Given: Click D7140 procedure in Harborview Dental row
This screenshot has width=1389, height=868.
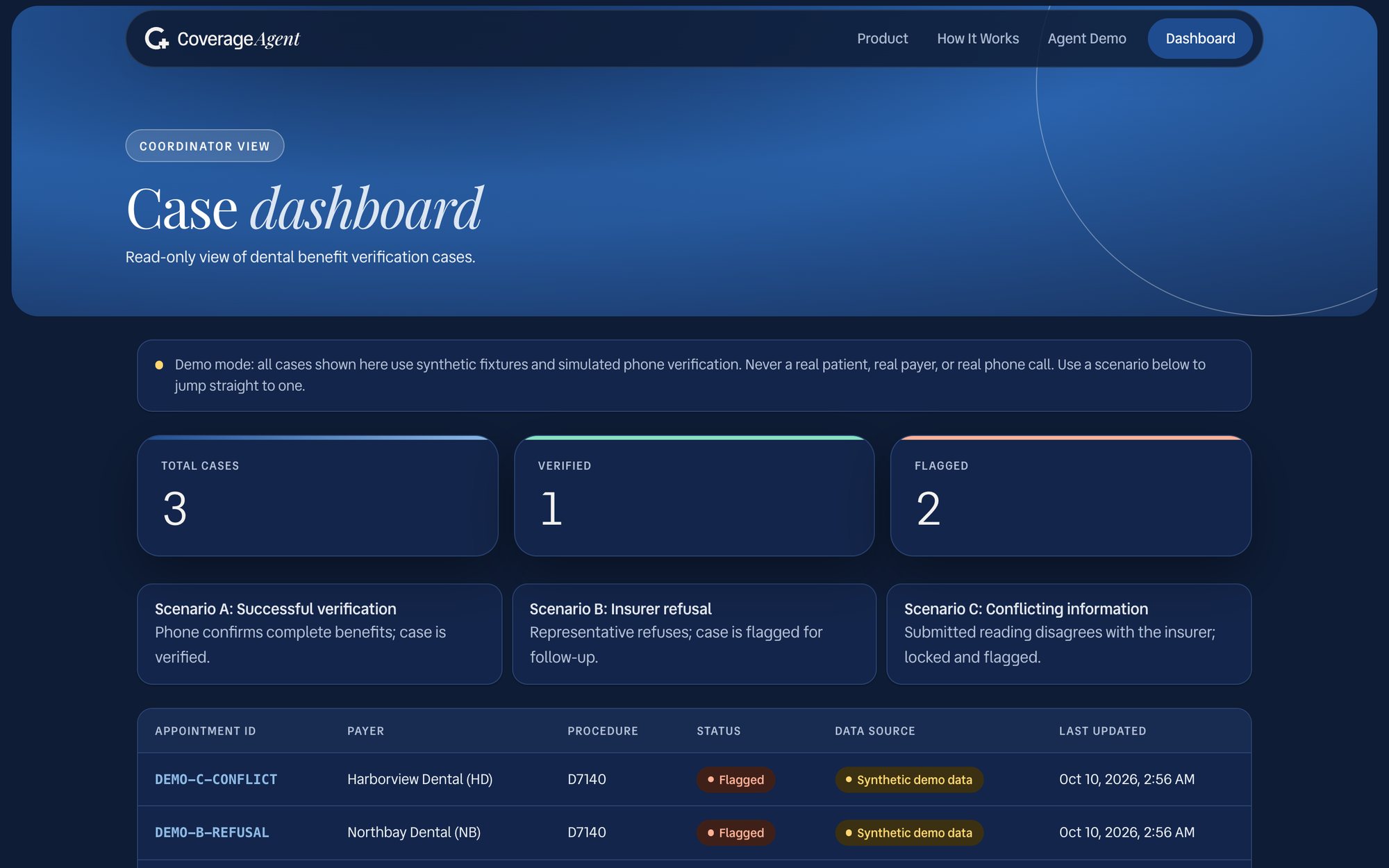Looking at the screenshot, I should [587, 779].
